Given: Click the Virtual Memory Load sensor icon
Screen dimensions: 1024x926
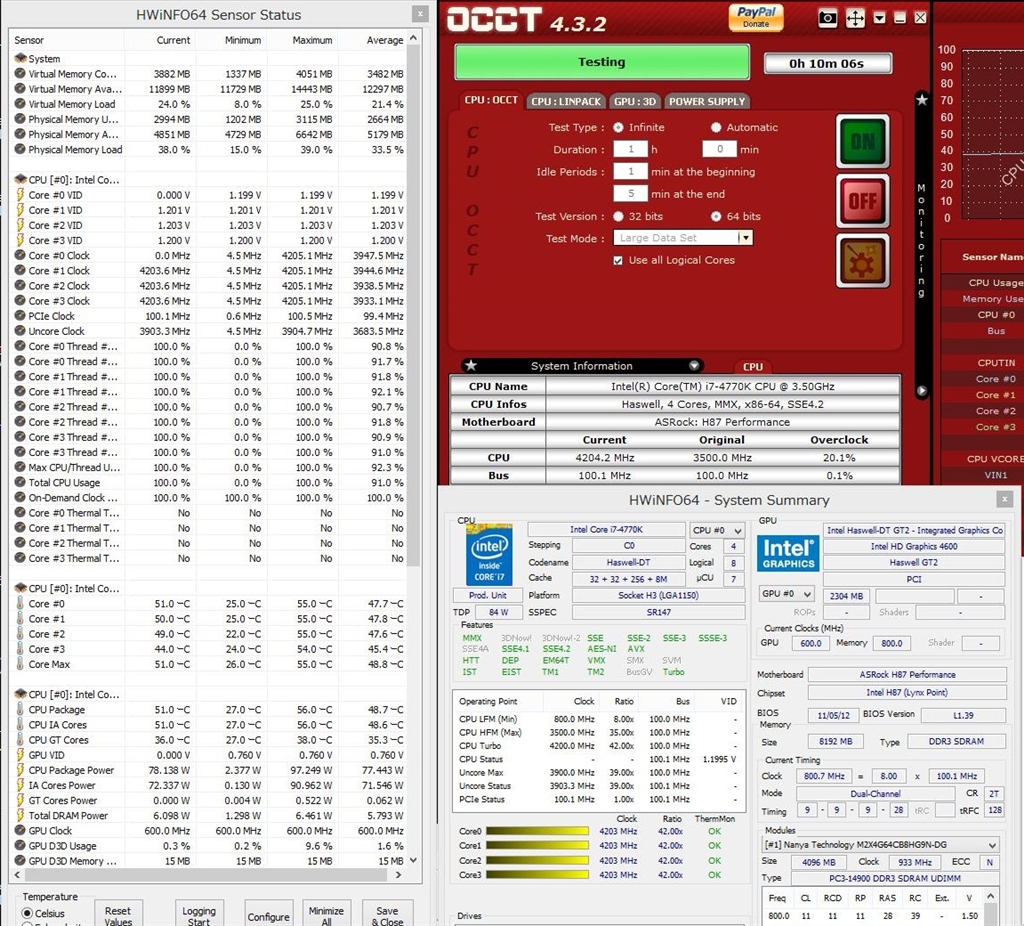Looking at the screenshot, I should click(x=20, y=104).
